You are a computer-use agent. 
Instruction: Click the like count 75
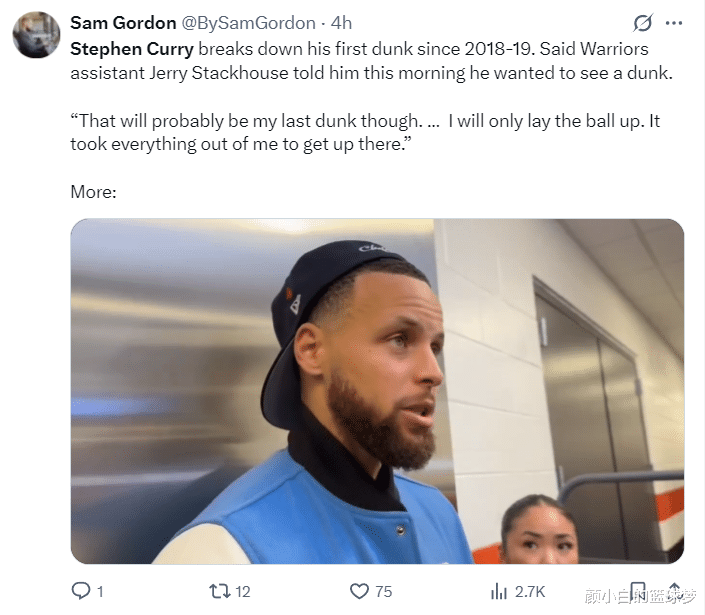pyautogui.click(x=383, y=591)
